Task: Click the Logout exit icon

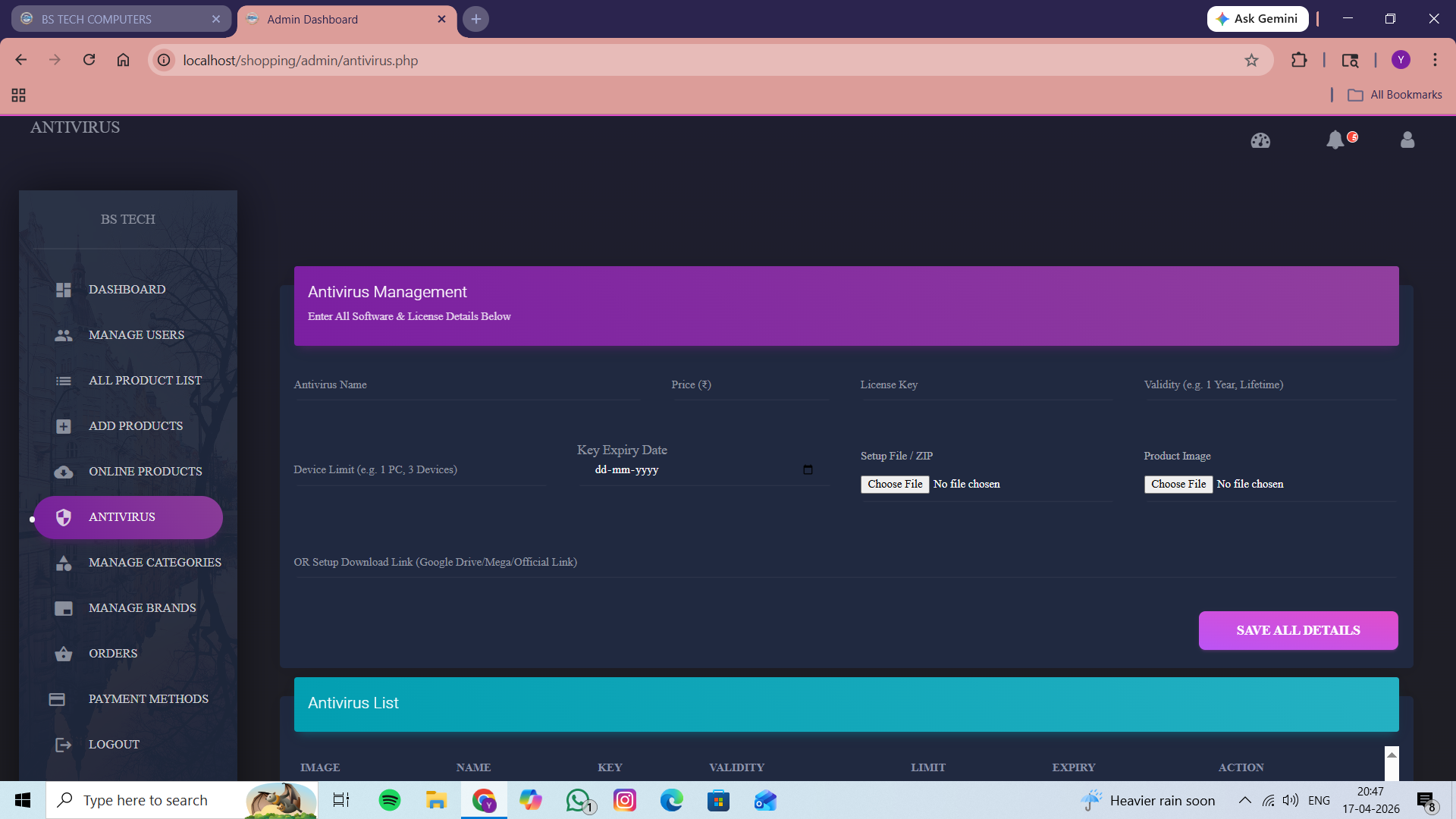Action: pos(64,745)
